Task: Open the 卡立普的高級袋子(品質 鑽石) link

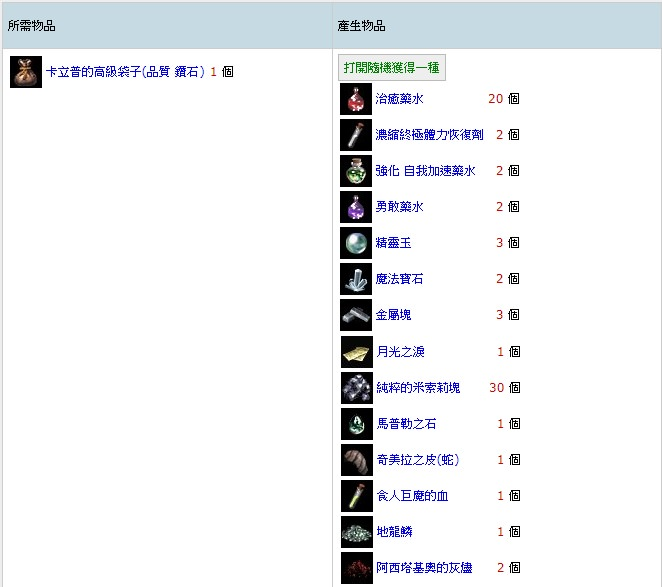Action: click(125, 72)
